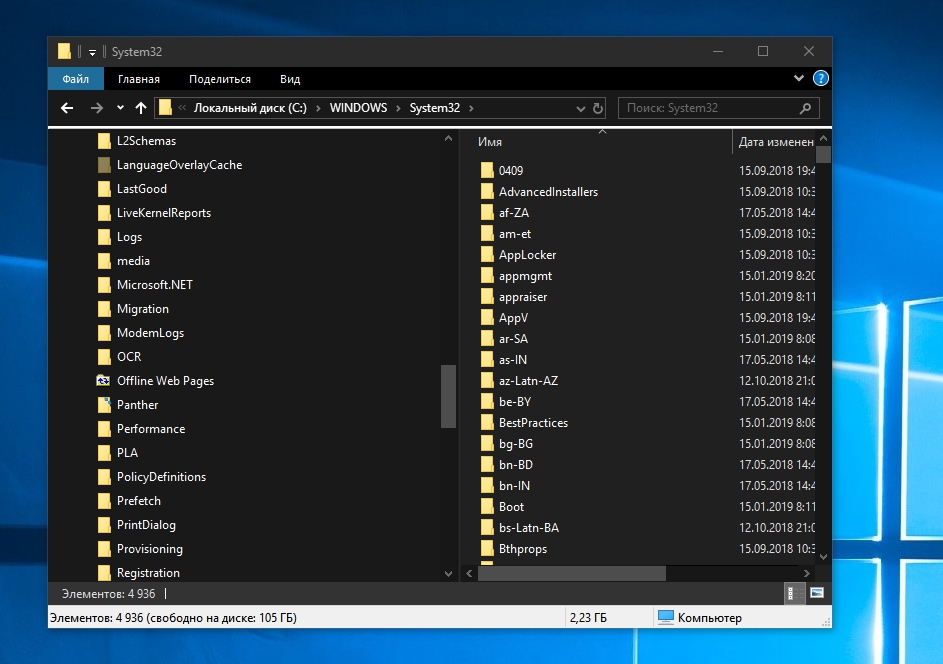Expand chevron after System32 breadcrumb
This screenshot has height=664, width=943.
point(471,108)
